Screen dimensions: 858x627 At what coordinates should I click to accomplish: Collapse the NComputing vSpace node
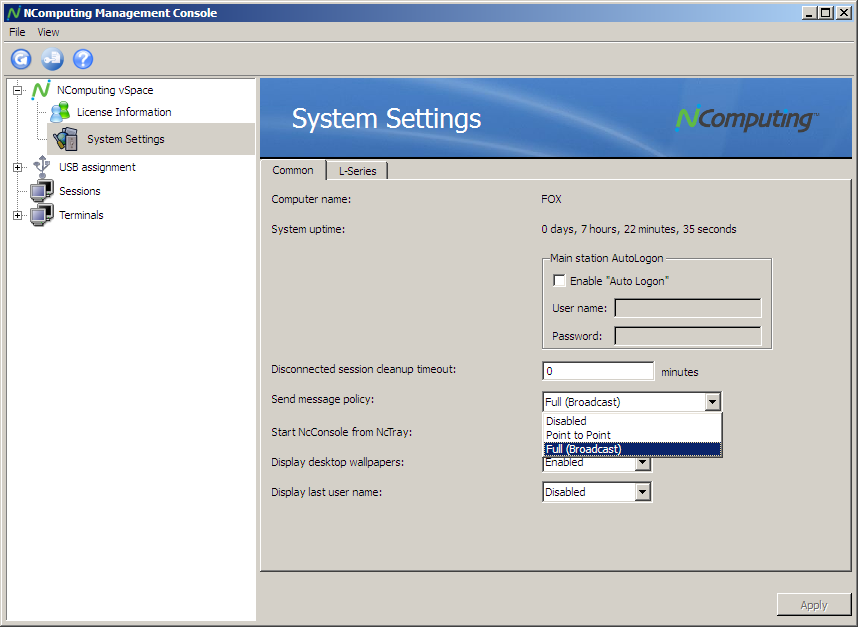pyautogui.click(x=18, y=90)
